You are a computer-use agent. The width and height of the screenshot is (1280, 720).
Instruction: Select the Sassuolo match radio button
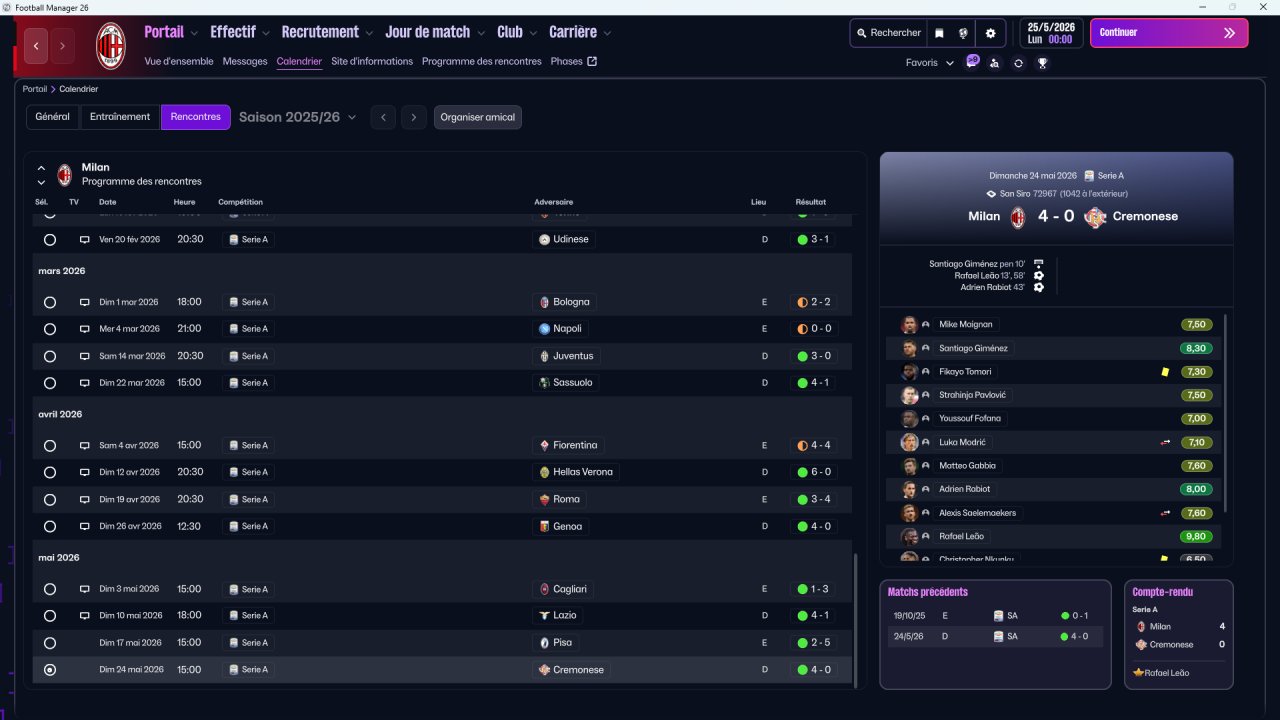[x=50, y=383]
